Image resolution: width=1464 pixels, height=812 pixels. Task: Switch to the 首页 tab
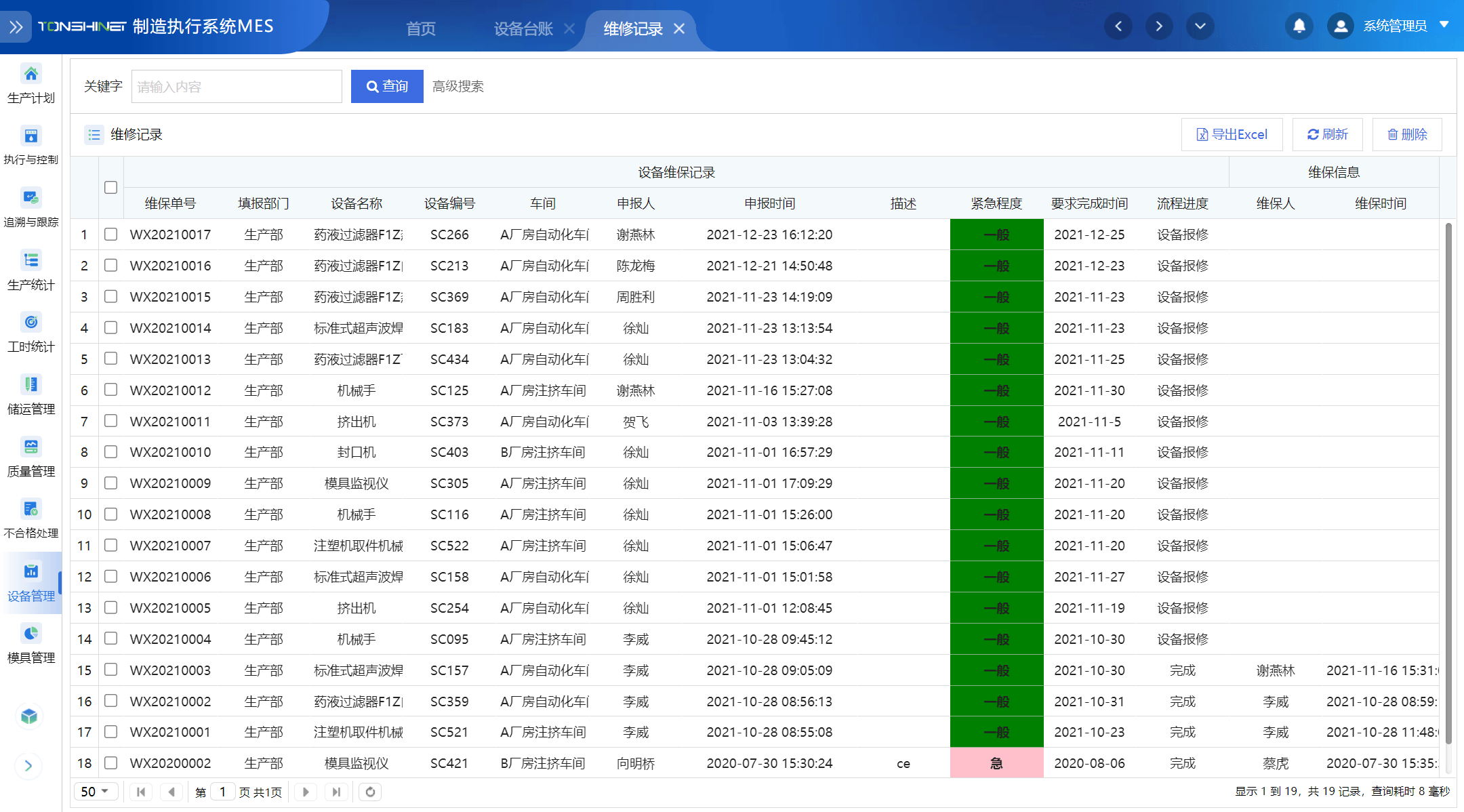(420, 29)
